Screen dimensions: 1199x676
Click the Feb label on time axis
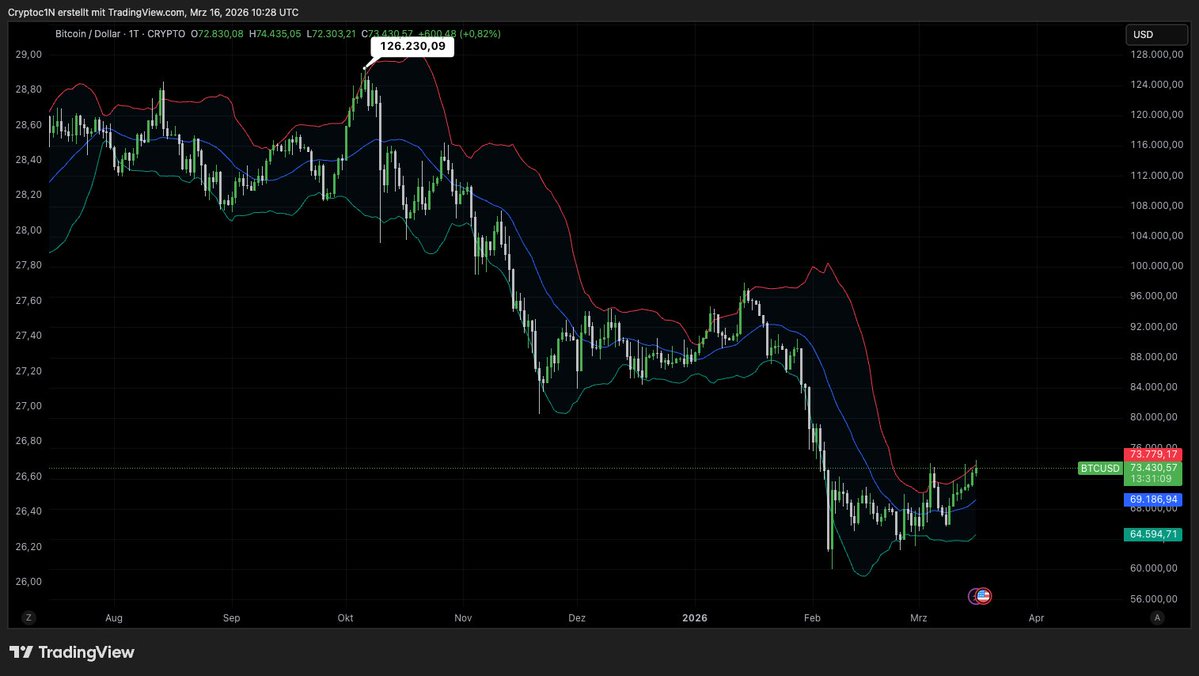pos(812,618)
